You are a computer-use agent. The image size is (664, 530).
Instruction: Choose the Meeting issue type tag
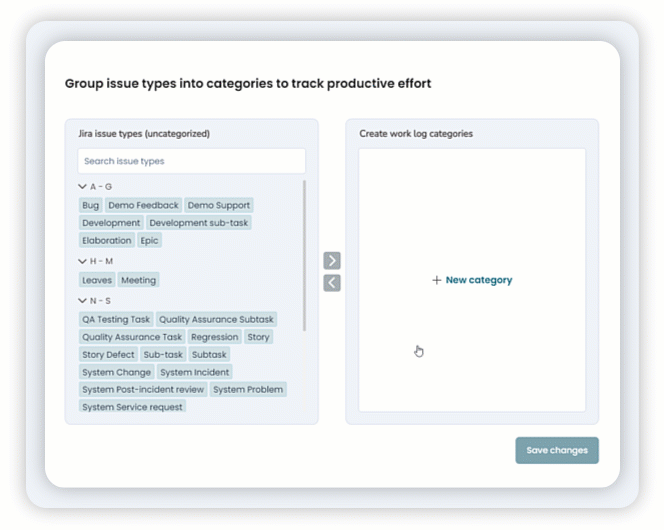coord(138,280)
